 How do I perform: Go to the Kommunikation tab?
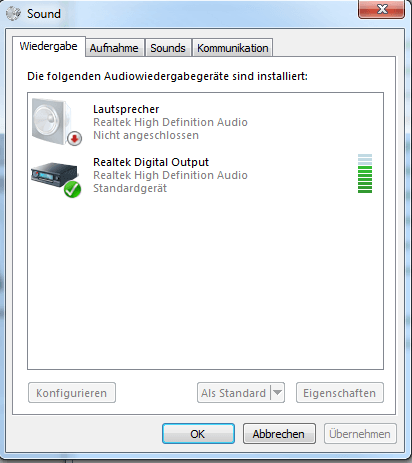(x=232, y=48)
